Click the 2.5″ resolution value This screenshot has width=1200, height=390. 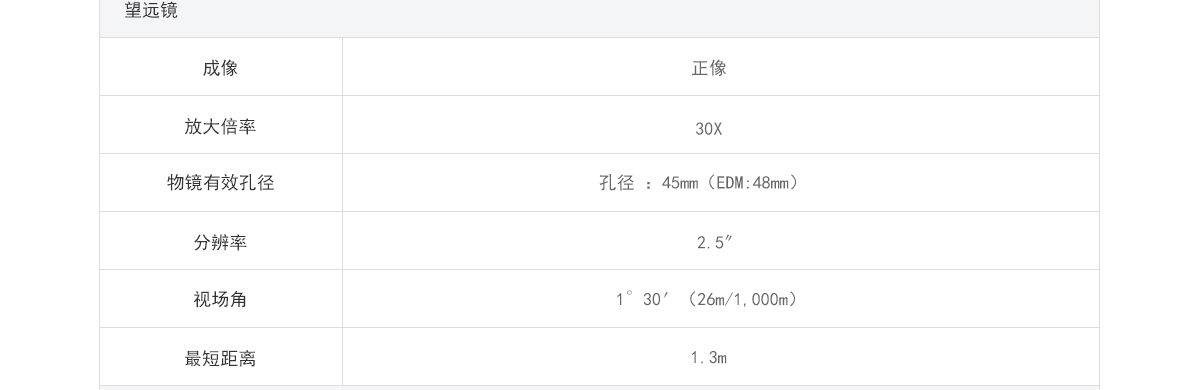click(x=714, y=242)
